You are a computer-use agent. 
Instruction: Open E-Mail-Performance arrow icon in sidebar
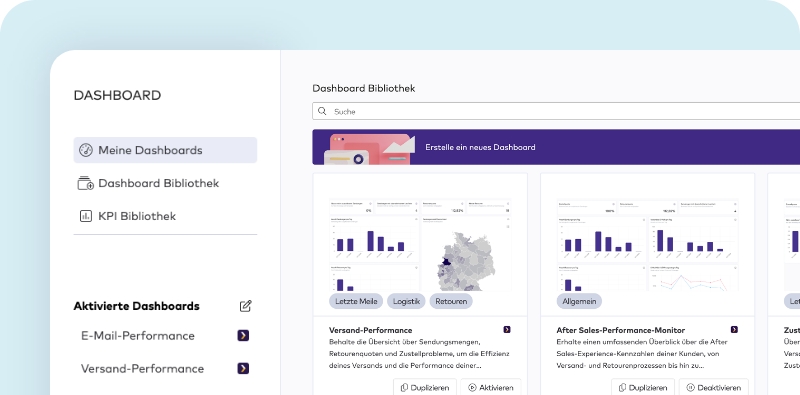pos(243,335)
